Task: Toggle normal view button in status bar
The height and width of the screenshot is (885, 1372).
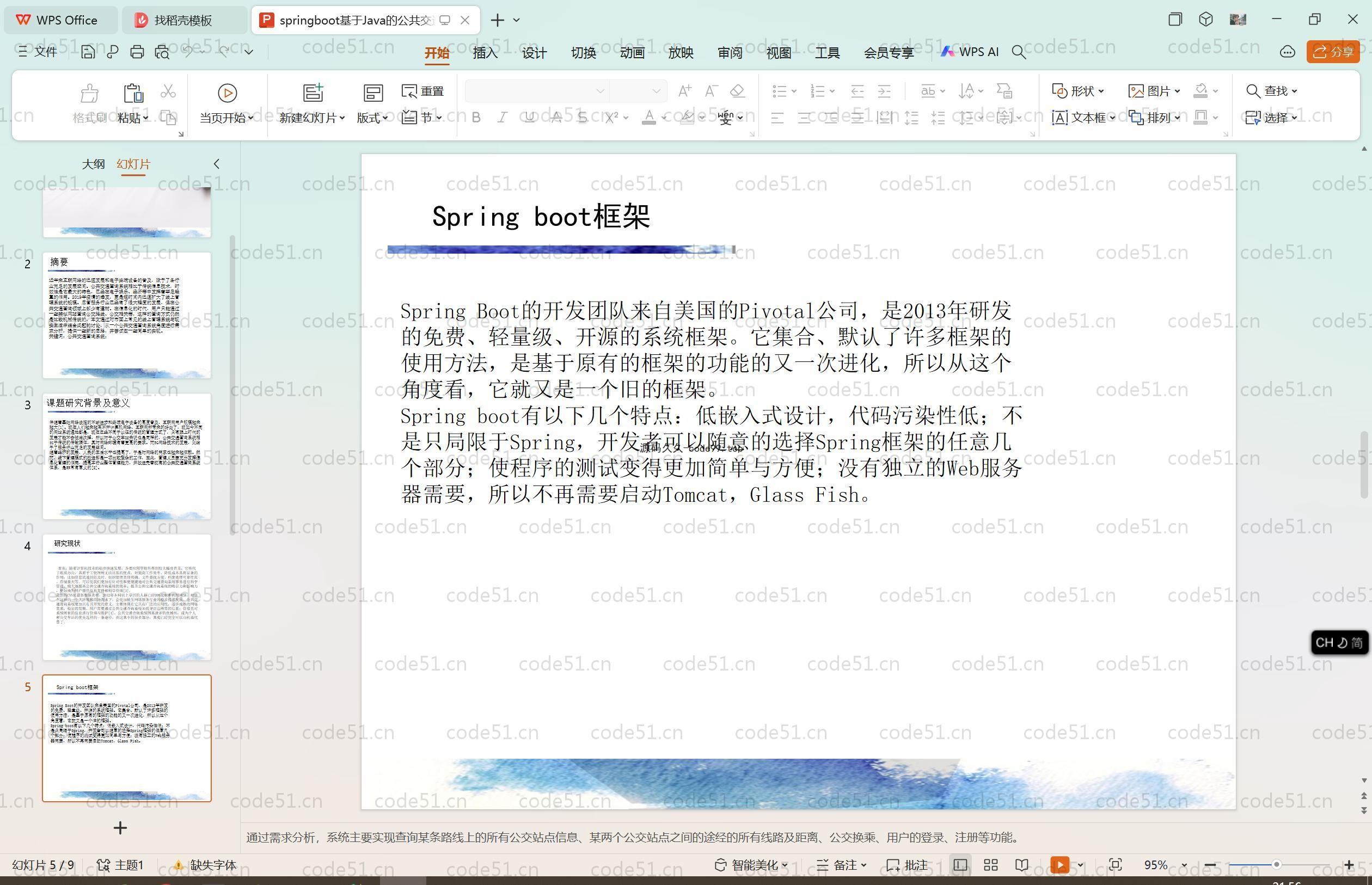Action: point(960,865)
